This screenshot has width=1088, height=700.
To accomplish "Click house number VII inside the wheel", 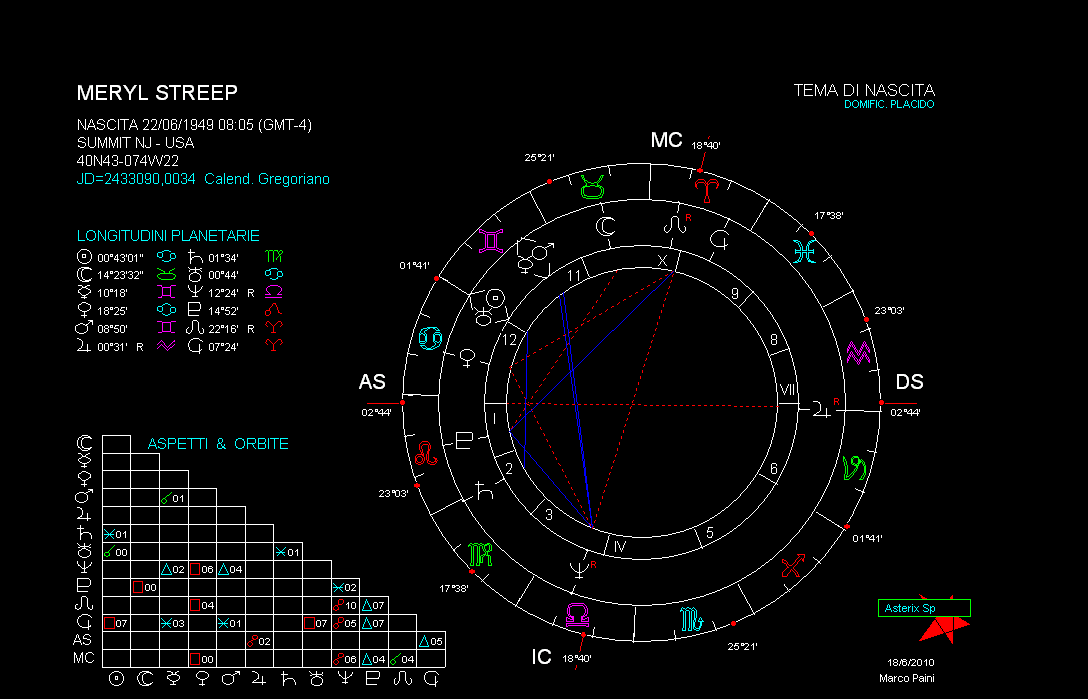I will tap(788, 390).
